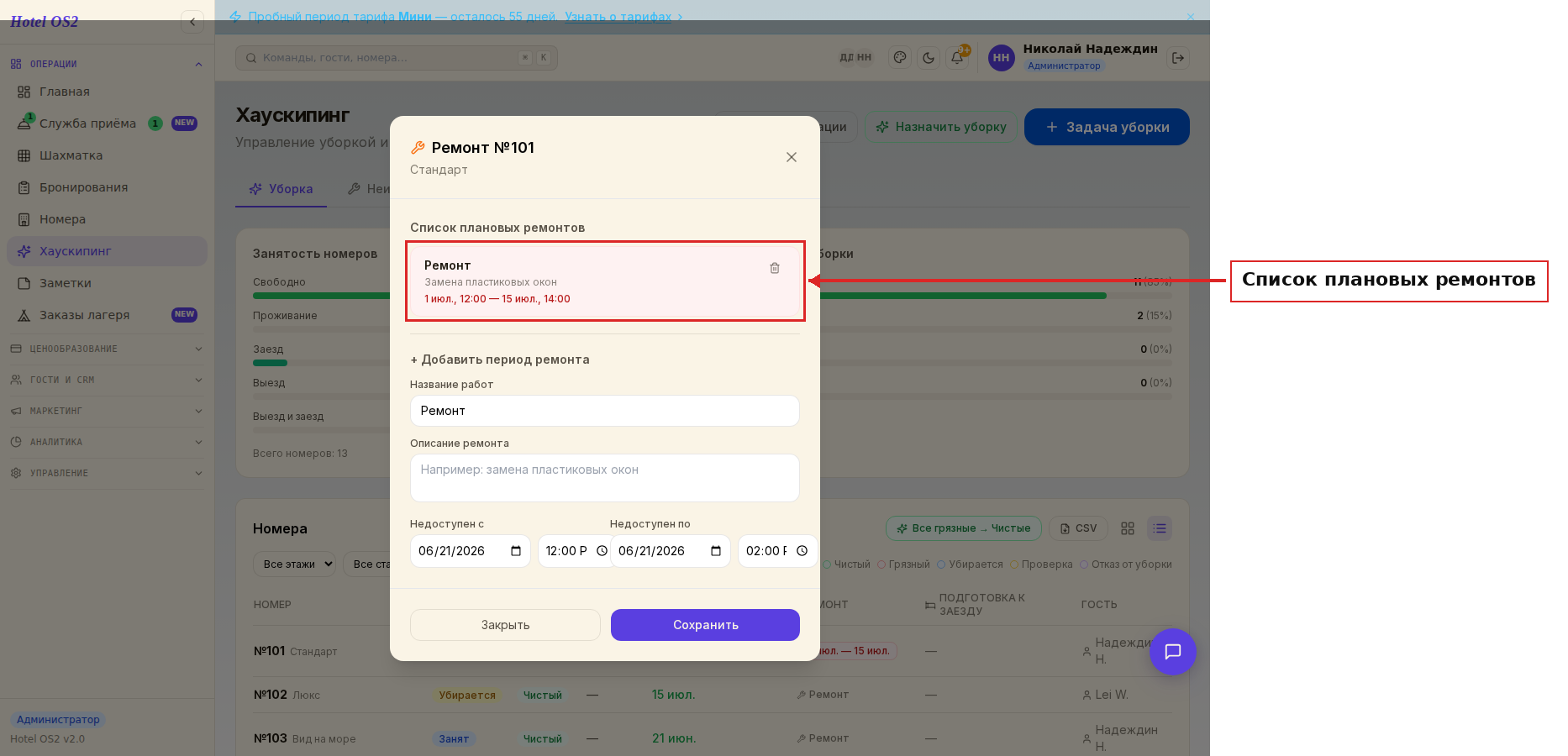This screenshot has width=1568, height=756.
Task: Open Номера in the sidebar
Action: tap(107, 219)
